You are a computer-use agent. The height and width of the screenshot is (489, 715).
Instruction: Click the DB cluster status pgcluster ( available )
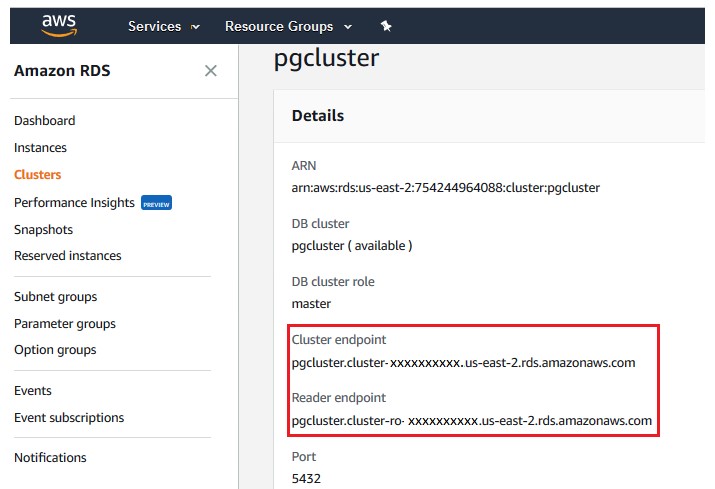click(352, 246)
